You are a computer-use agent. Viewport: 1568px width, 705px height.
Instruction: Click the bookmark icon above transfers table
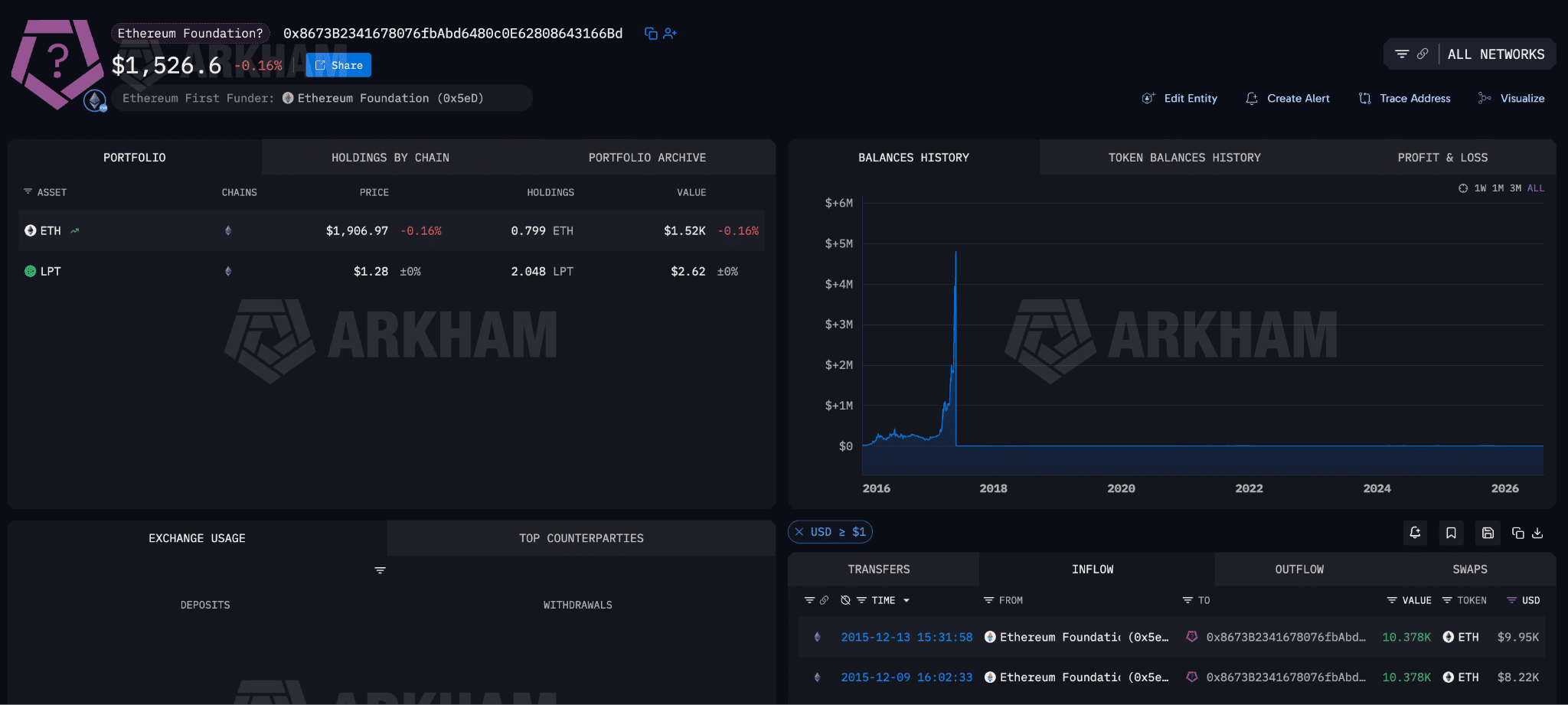click(1451, 533)
